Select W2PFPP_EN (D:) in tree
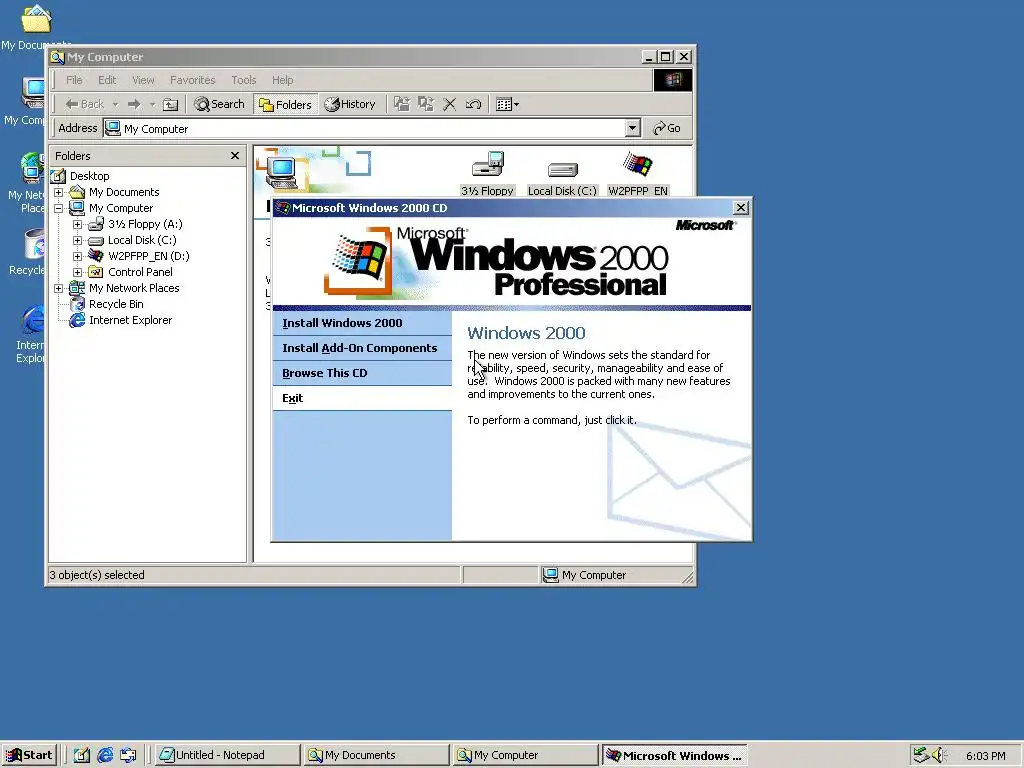 (149, 256)
